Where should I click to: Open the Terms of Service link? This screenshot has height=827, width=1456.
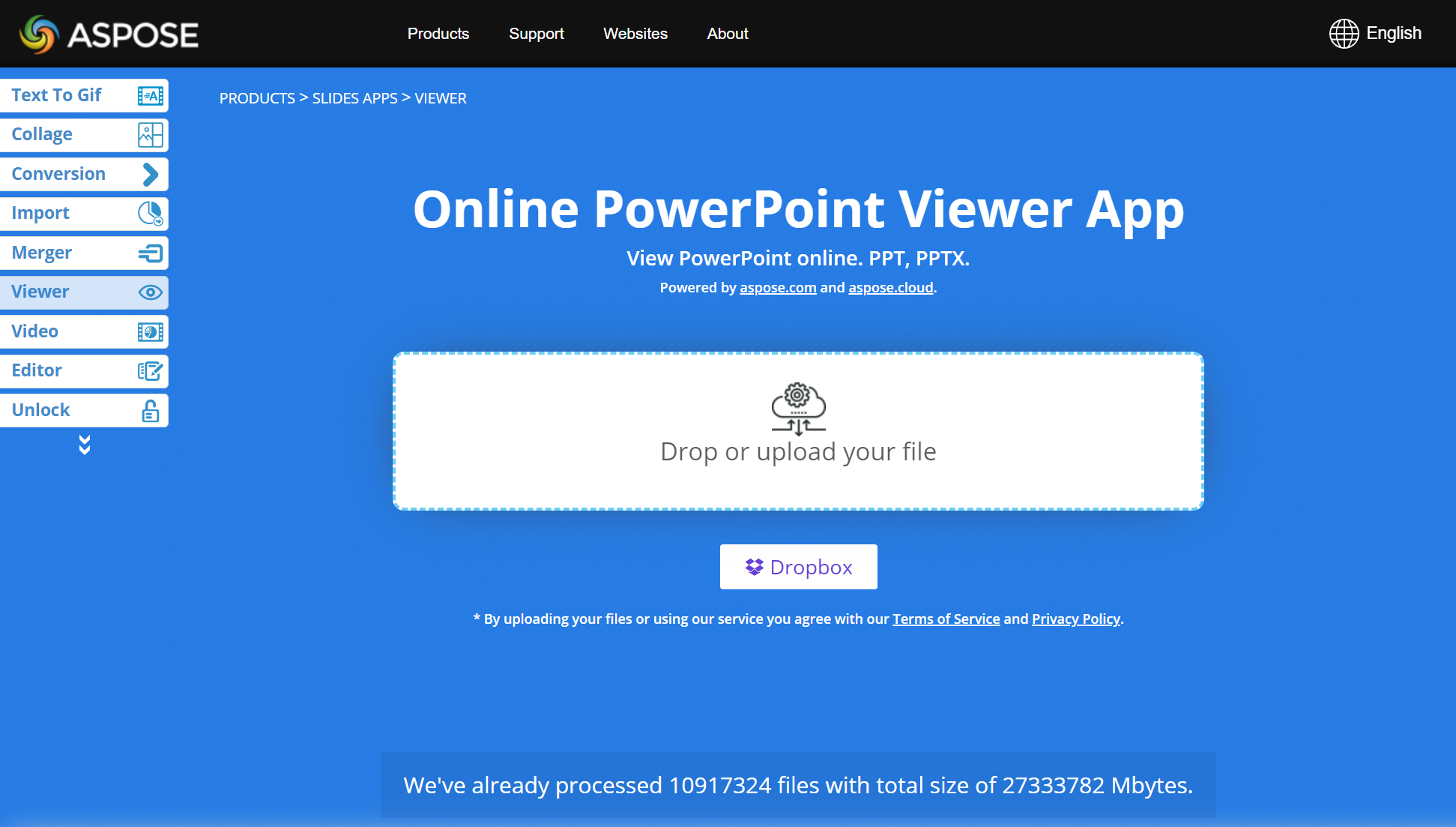(x=946, y=619)
